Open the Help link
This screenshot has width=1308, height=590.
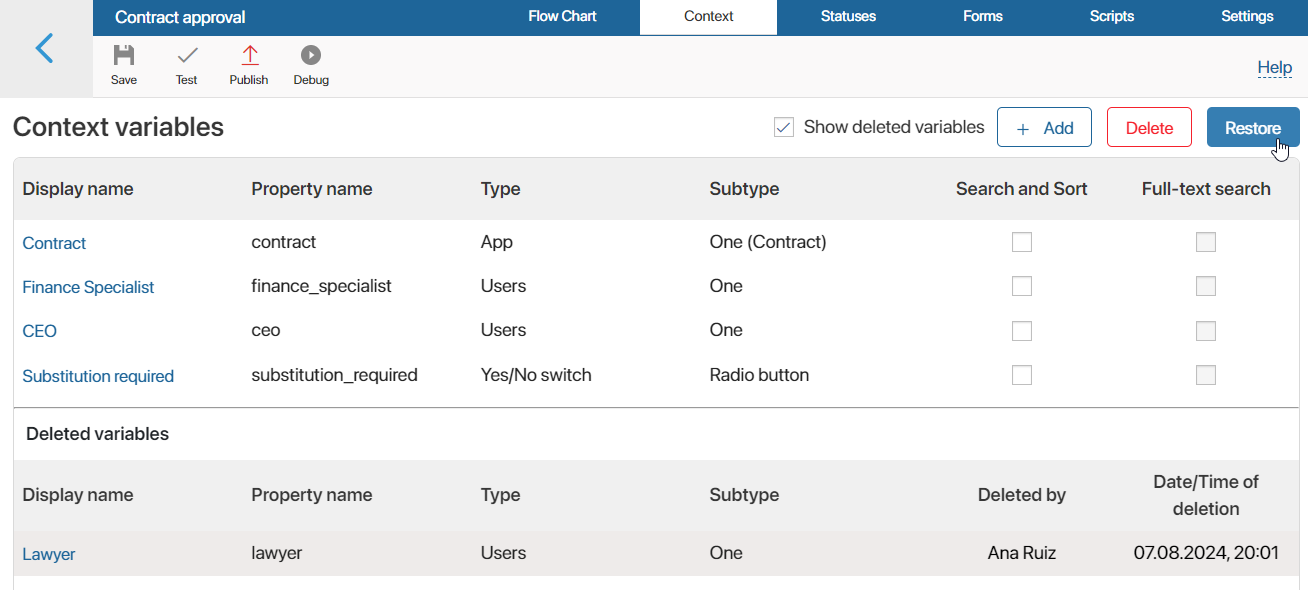(x=1274, y=68)
